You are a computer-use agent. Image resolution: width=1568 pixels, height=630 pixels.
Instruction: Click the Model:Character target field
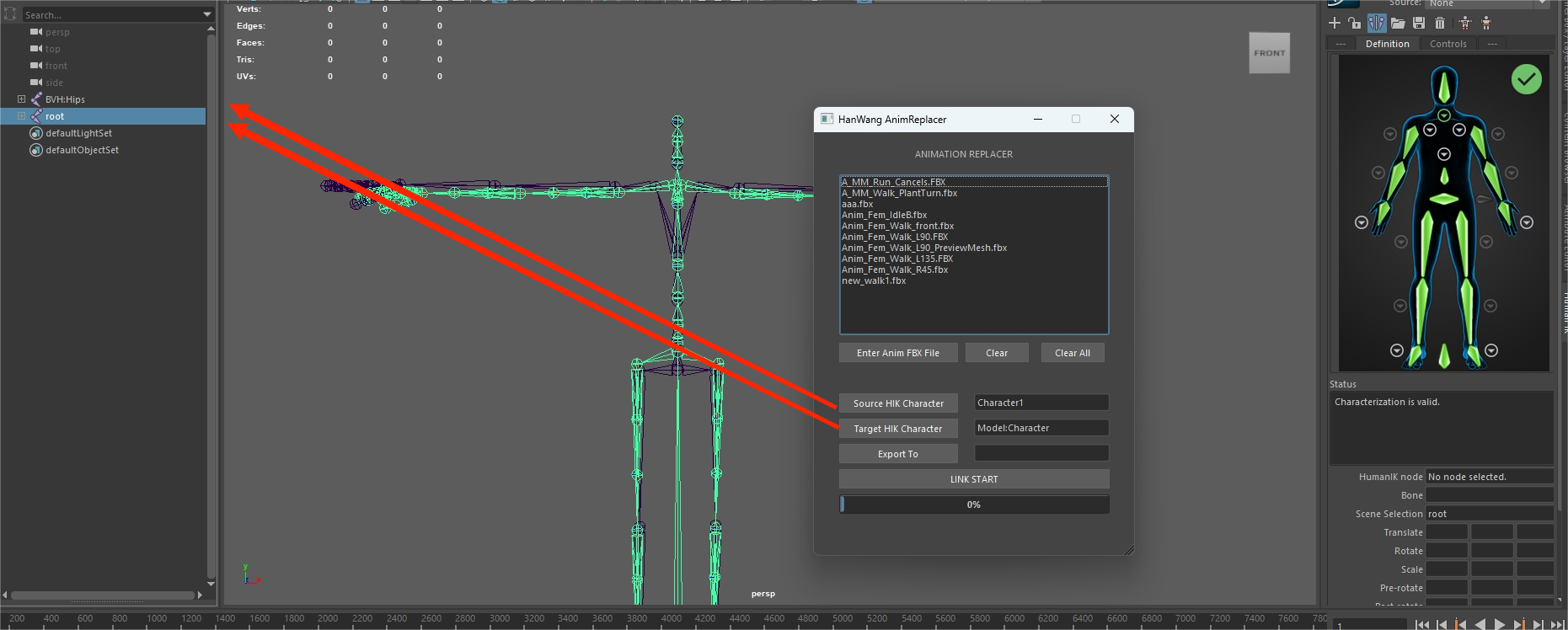click(1041, 428)
